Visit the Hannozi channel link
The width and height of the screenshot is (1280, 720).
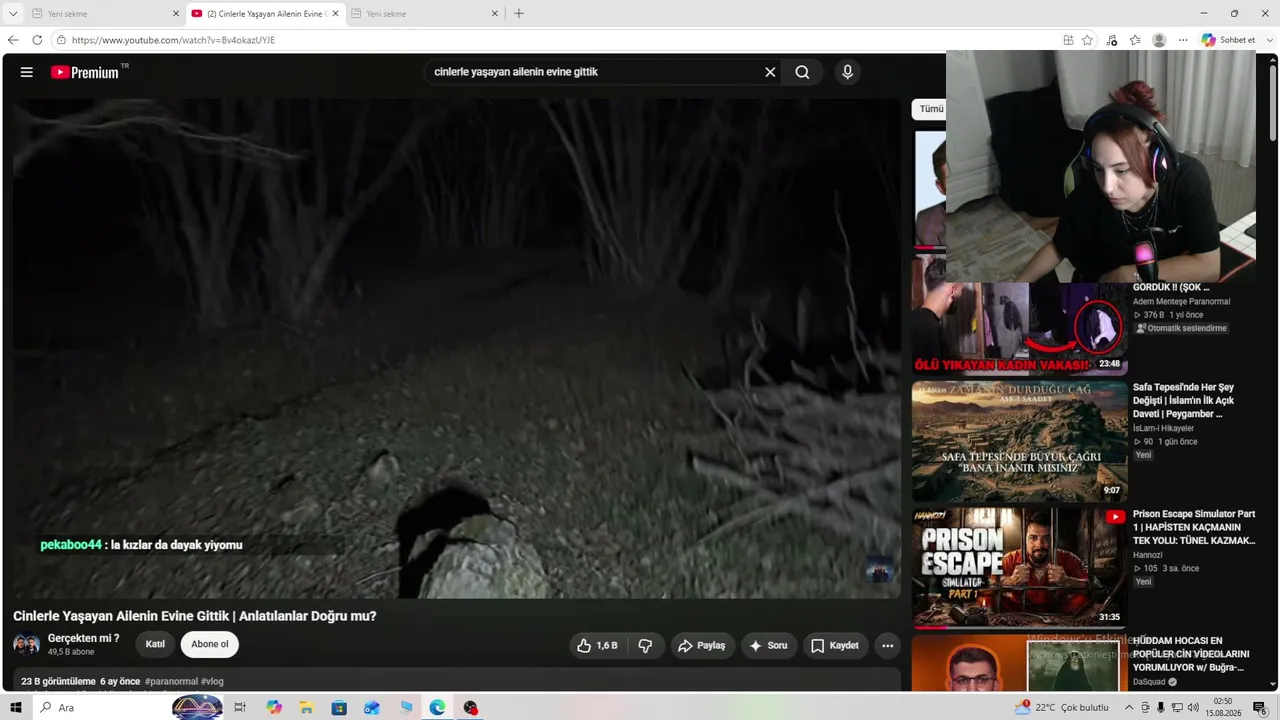[1148, 555]
